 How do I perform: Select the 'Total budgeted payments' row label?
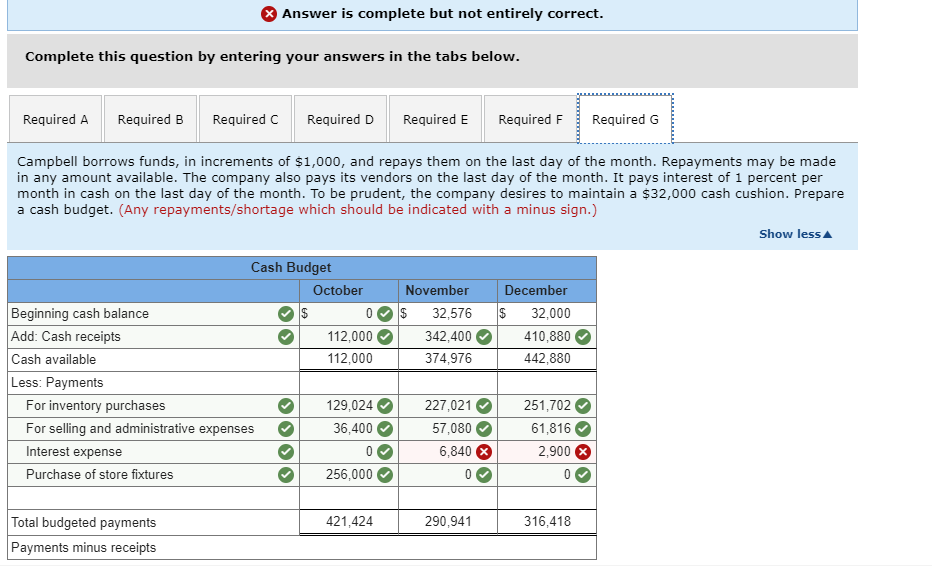(x=83, y=523)
